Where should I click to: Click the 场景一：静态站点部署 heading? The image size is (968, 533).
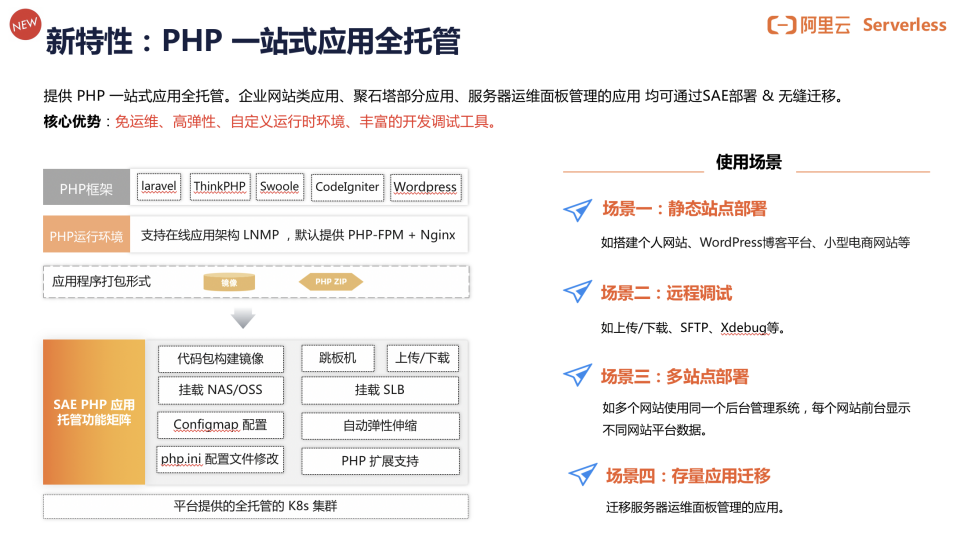click(x=685, y=209)
